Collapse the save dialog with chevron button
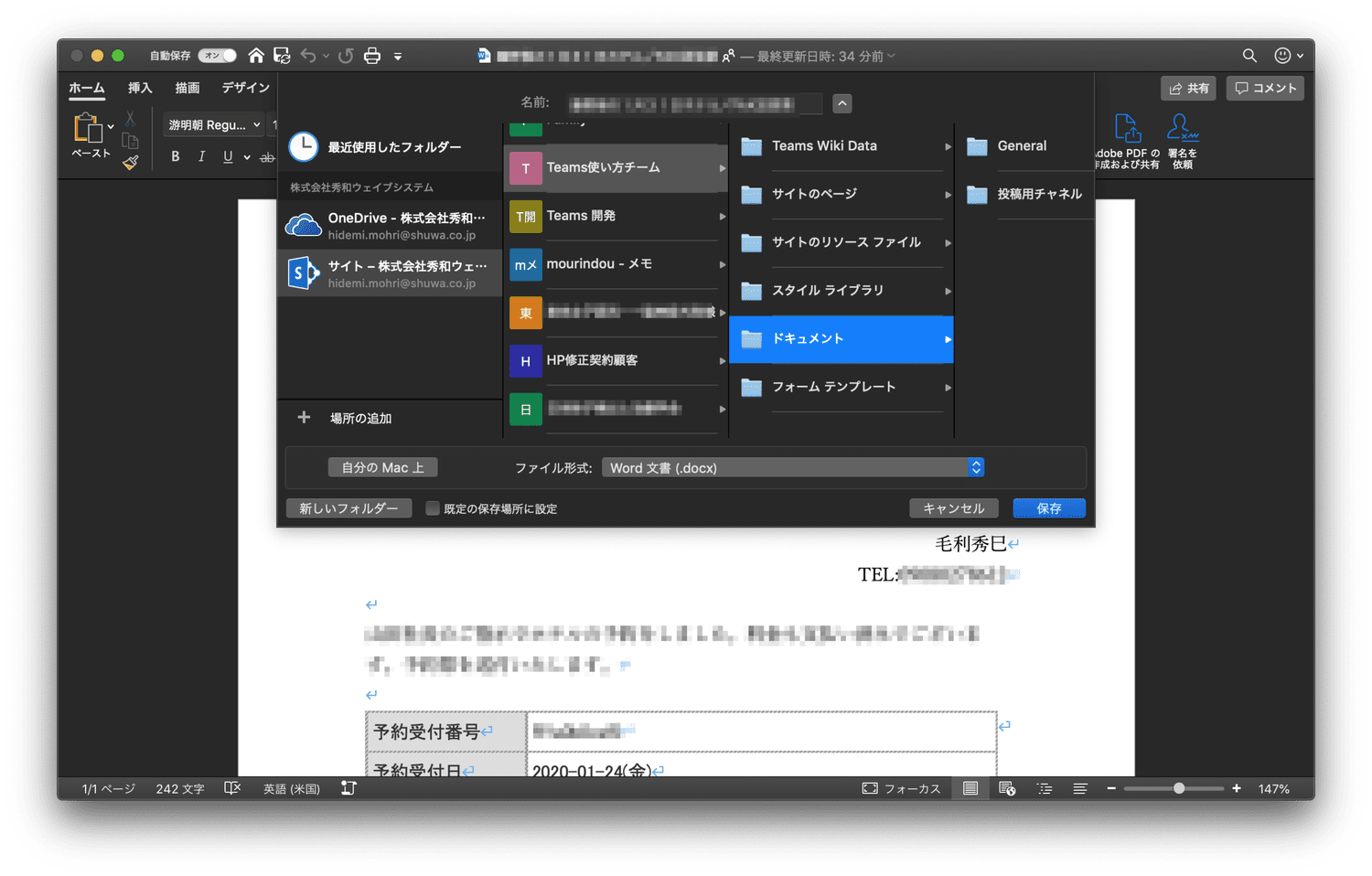1372x876 pixels. [842, 103]
